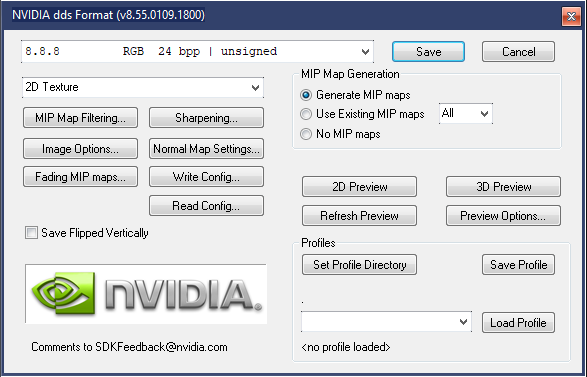This screenshot has width=587, height=377.
Task: Open 3D Preview
Action: pos(503,186)
